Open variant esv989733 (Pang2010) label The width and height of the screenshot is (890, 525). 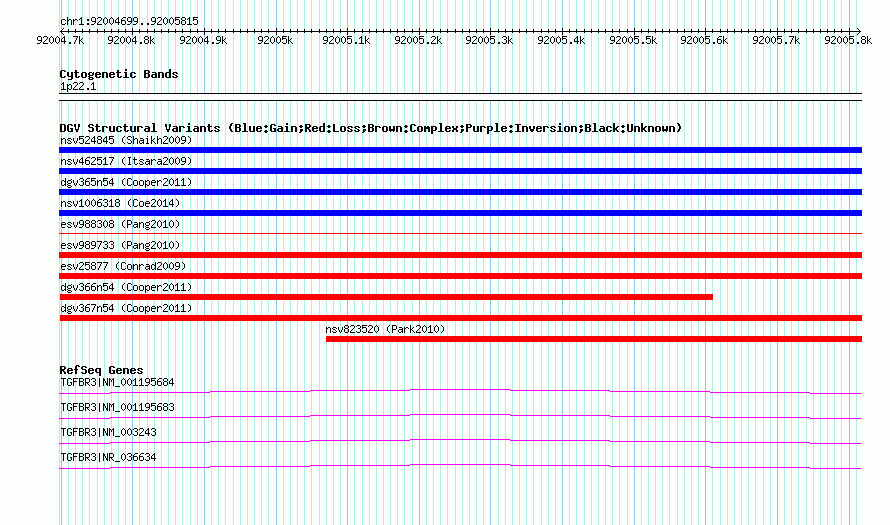point(120,245)
